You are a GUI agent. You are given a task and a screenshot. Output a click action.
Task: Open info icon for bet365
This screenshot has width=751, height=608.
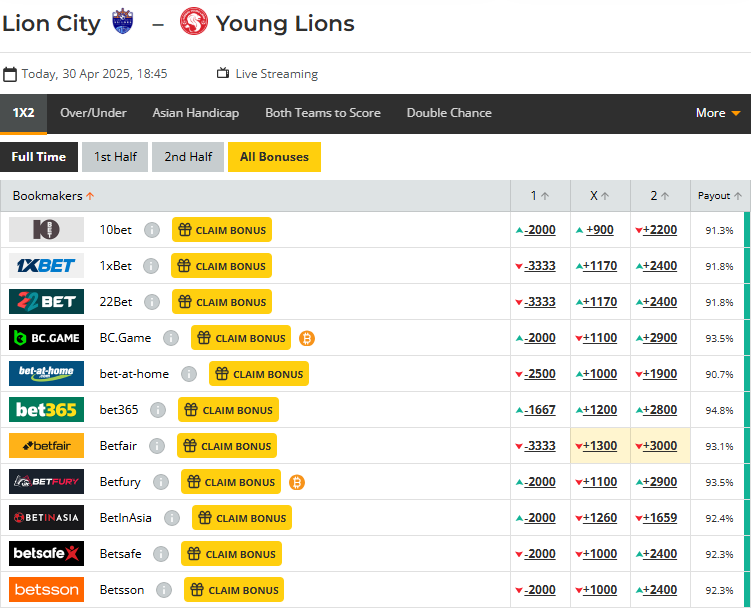[158, 410]
